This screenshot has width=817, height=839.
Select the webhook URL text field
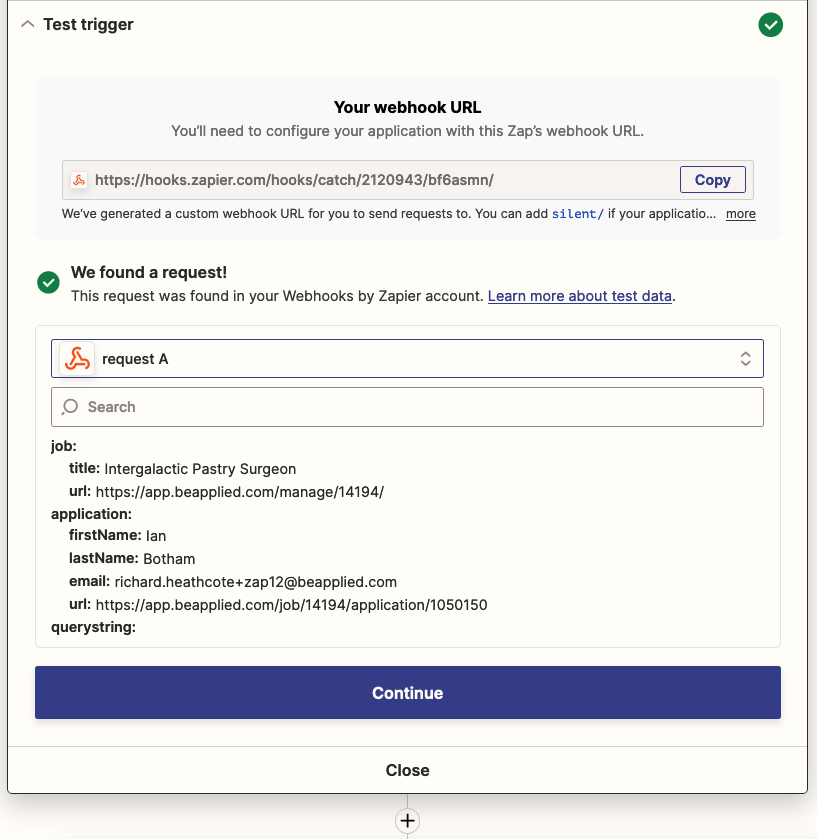408,180
